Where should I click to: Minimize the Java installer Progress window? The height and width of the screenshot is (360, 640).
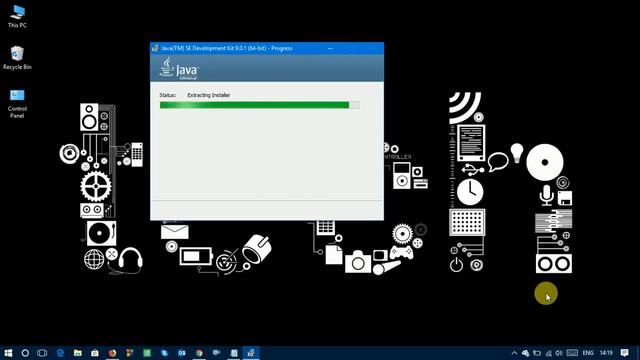click(330, 48)
